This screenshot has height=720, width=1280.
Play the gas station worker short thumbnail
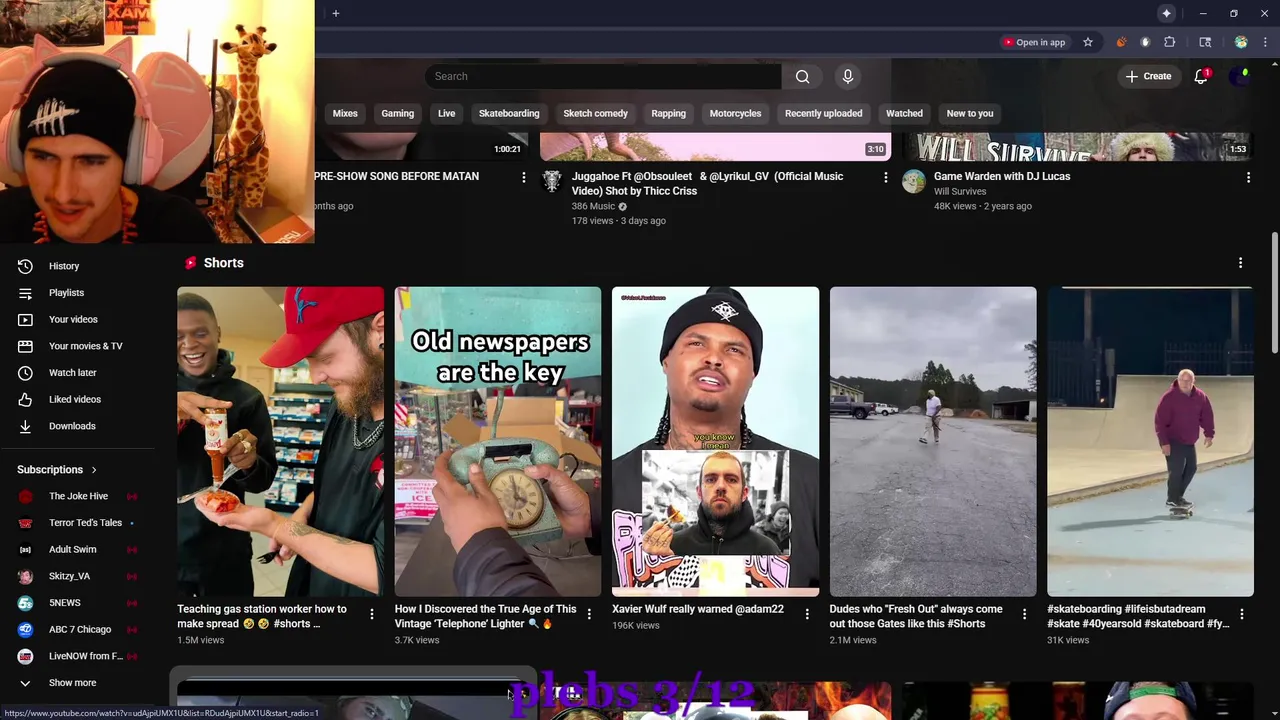(280, 441)
